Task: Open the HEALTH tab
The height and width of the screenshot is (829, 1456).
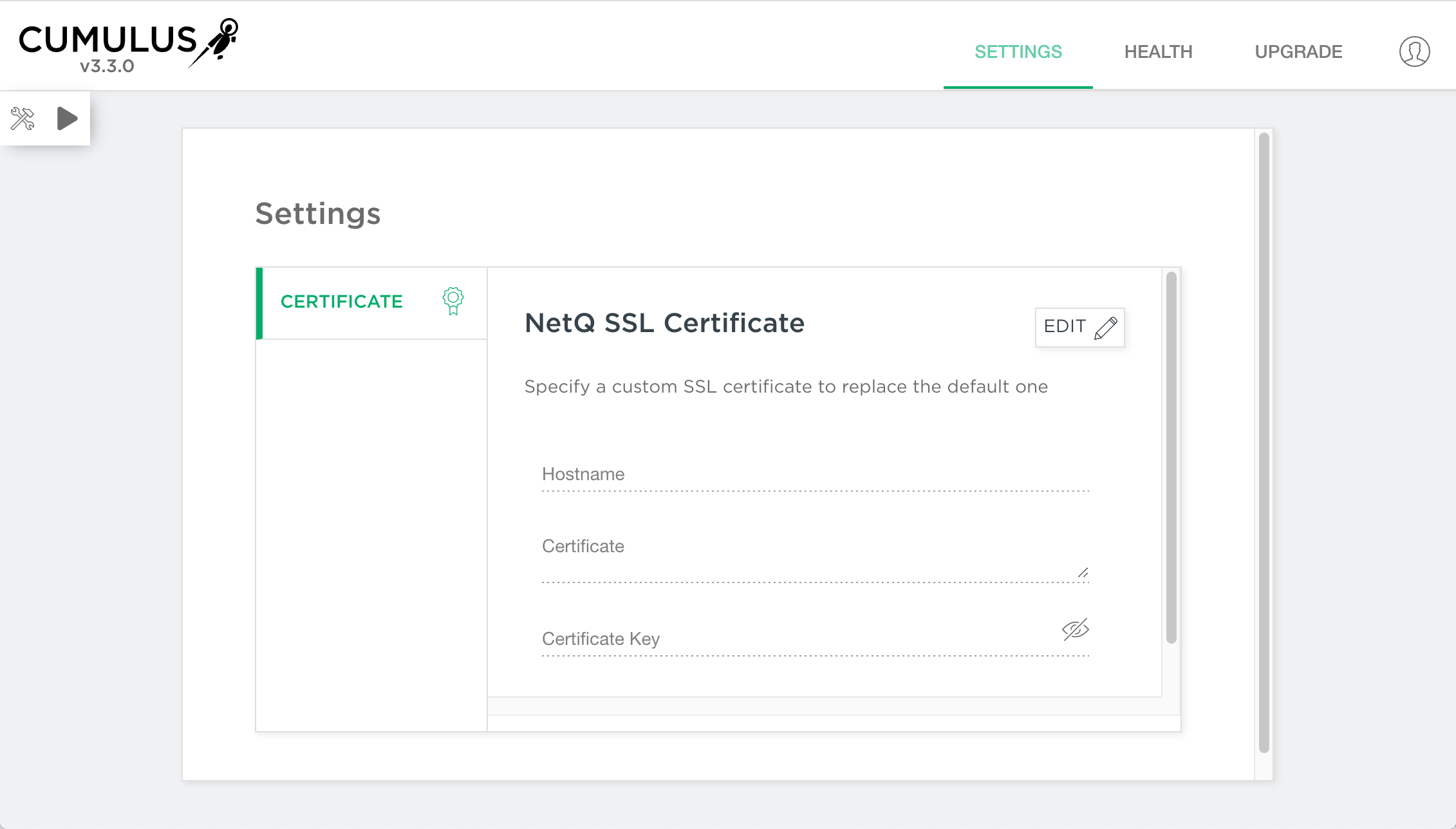Action: pos(1158,51)
